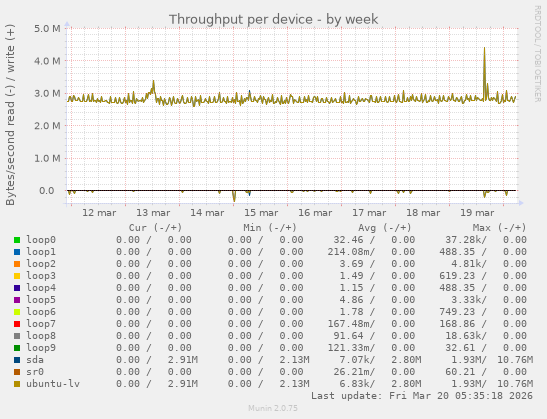Click the '0.0' y-axis label
This screenshot has height=419, width=547.
tap(47, 191)
